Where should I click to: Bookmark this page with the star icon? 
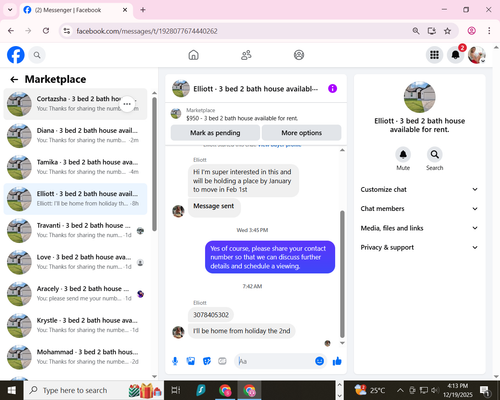[447, 31]
